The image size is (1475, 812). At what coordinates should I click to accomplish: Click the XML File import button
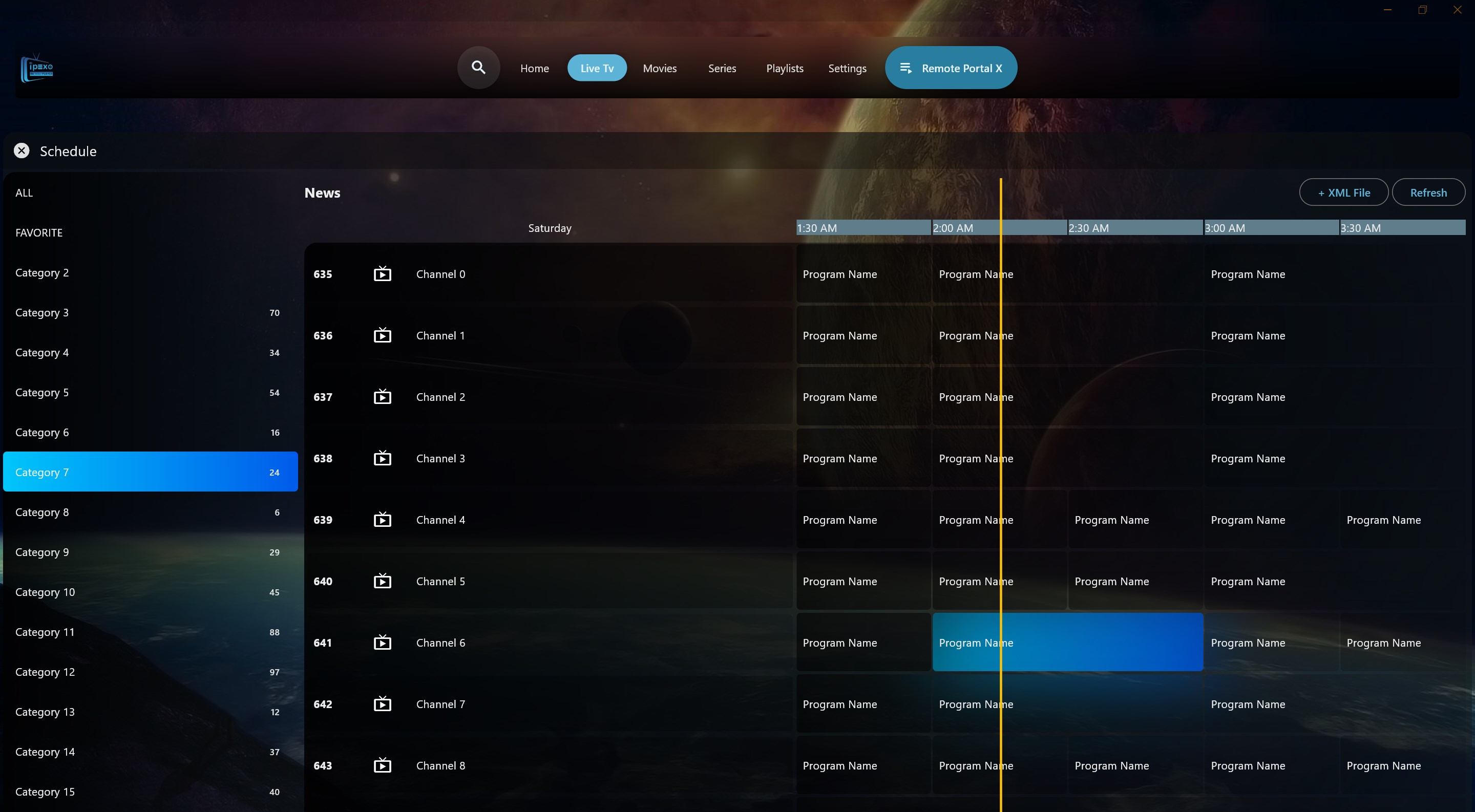point(1343,192)
